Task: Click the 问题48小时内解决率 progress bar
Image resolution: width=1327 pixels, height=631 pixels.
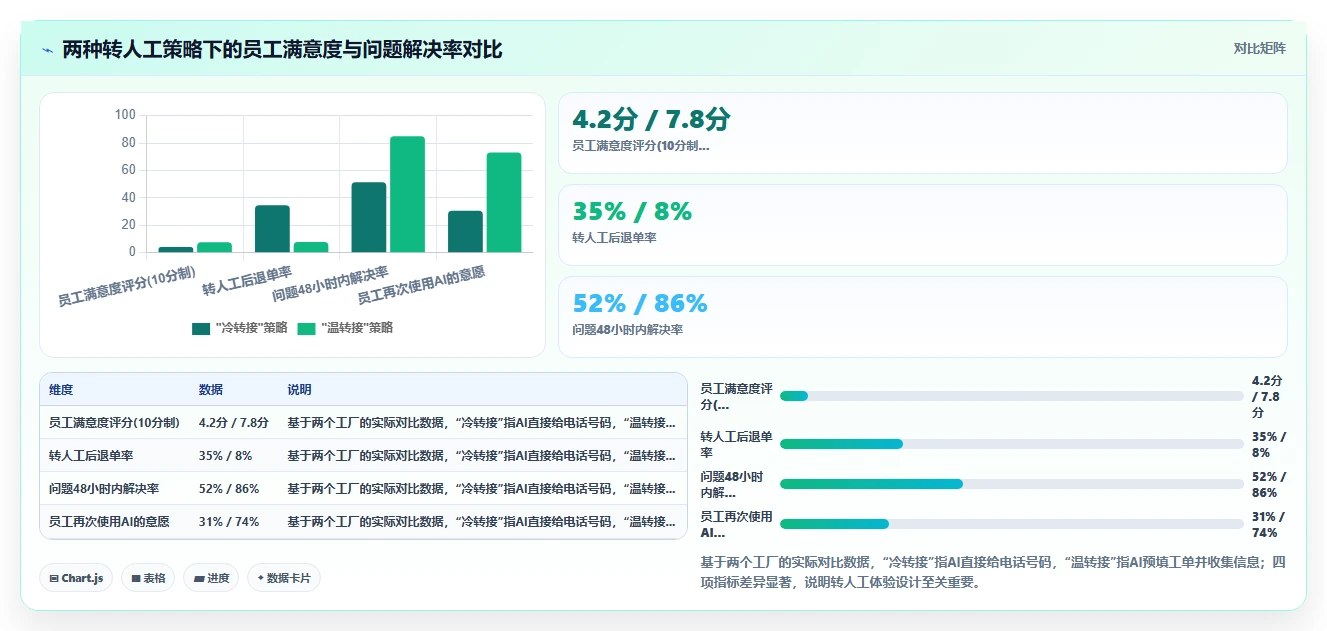Action: click(x=1011, y=484)
